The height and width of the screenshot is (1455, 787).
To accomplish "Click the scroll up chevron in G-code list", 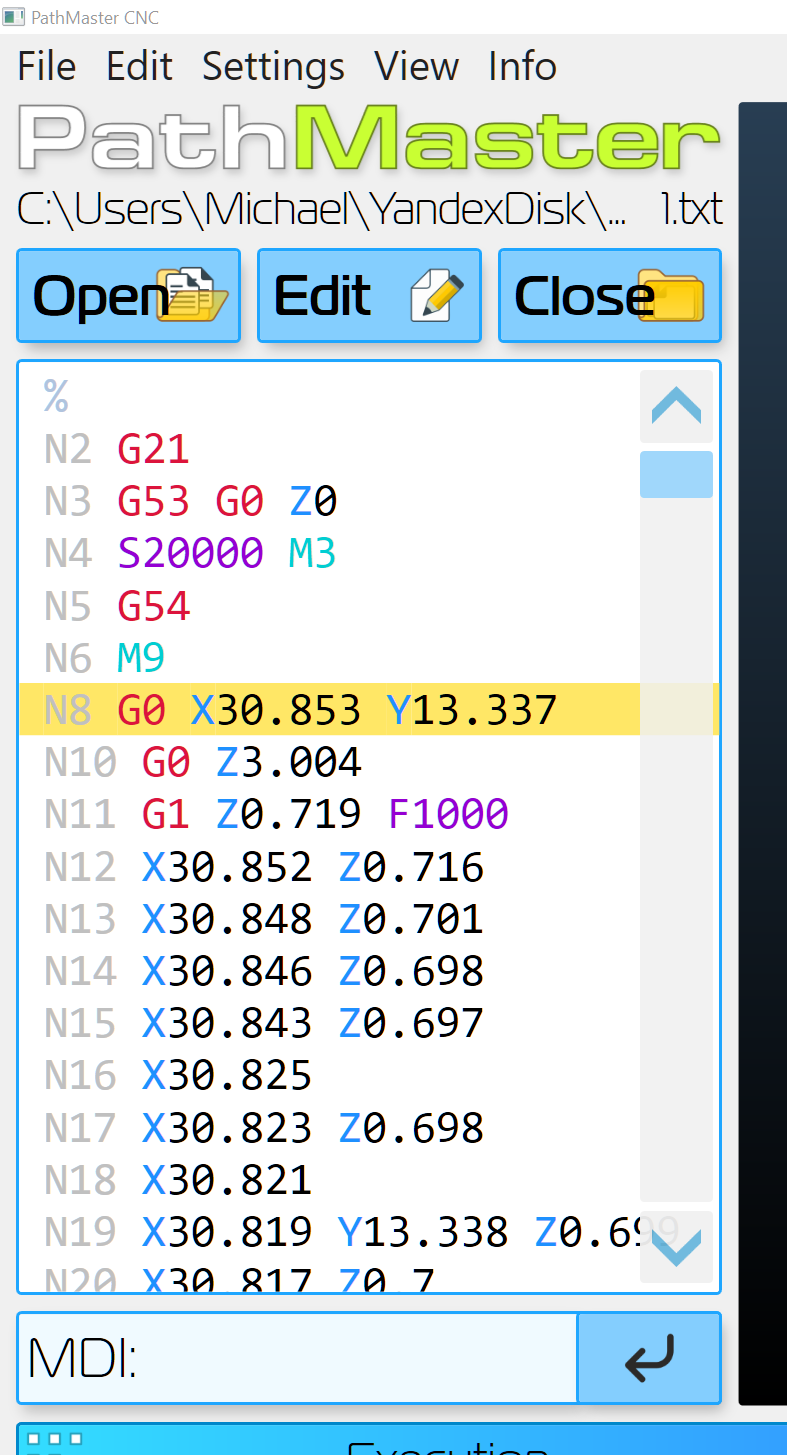I will point(676,406).
